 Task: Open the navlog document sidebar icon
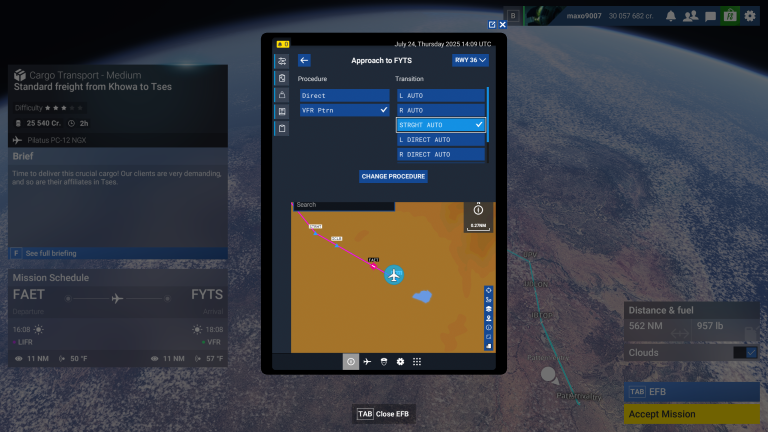(x=282, y=78)
